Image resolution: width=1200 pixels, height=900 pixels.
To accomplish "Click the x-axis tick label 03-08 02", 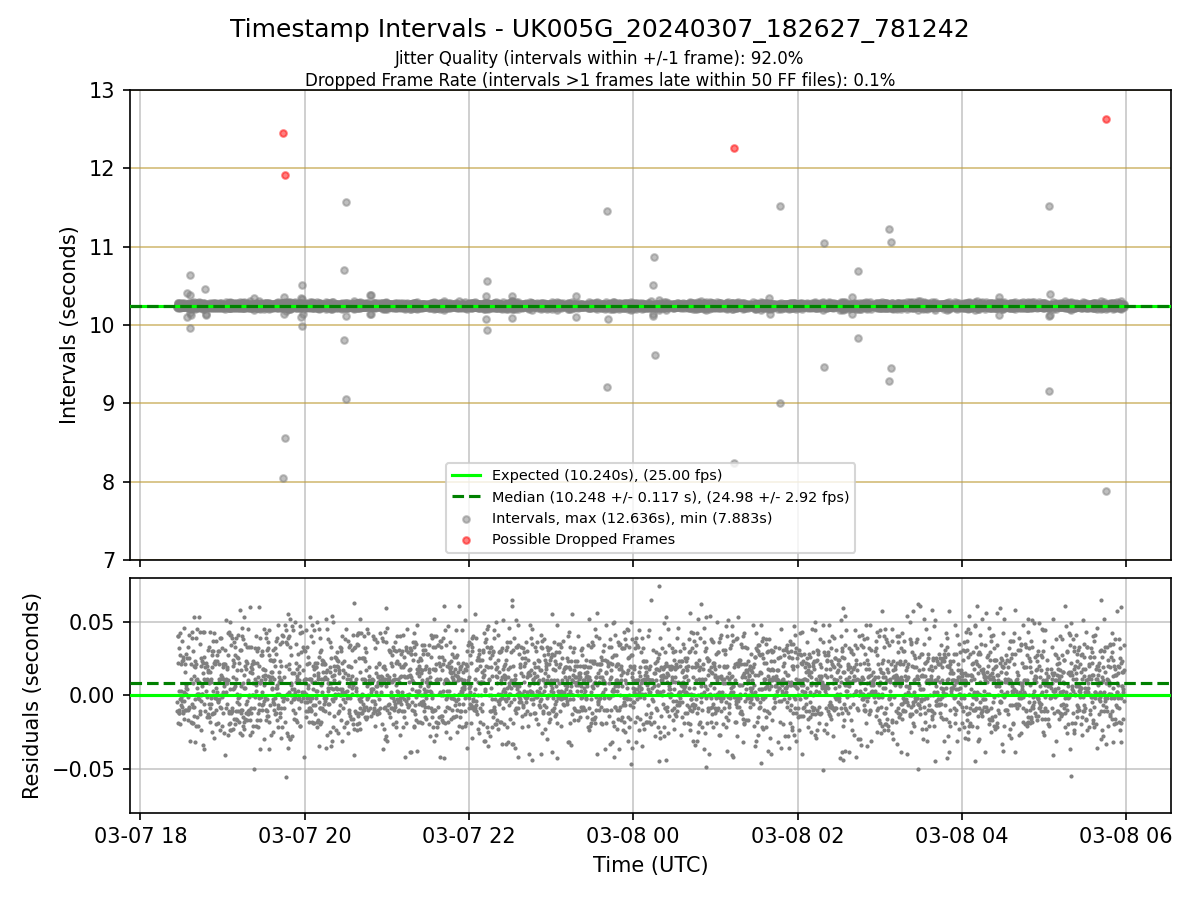I will click(x=797, y=835).
